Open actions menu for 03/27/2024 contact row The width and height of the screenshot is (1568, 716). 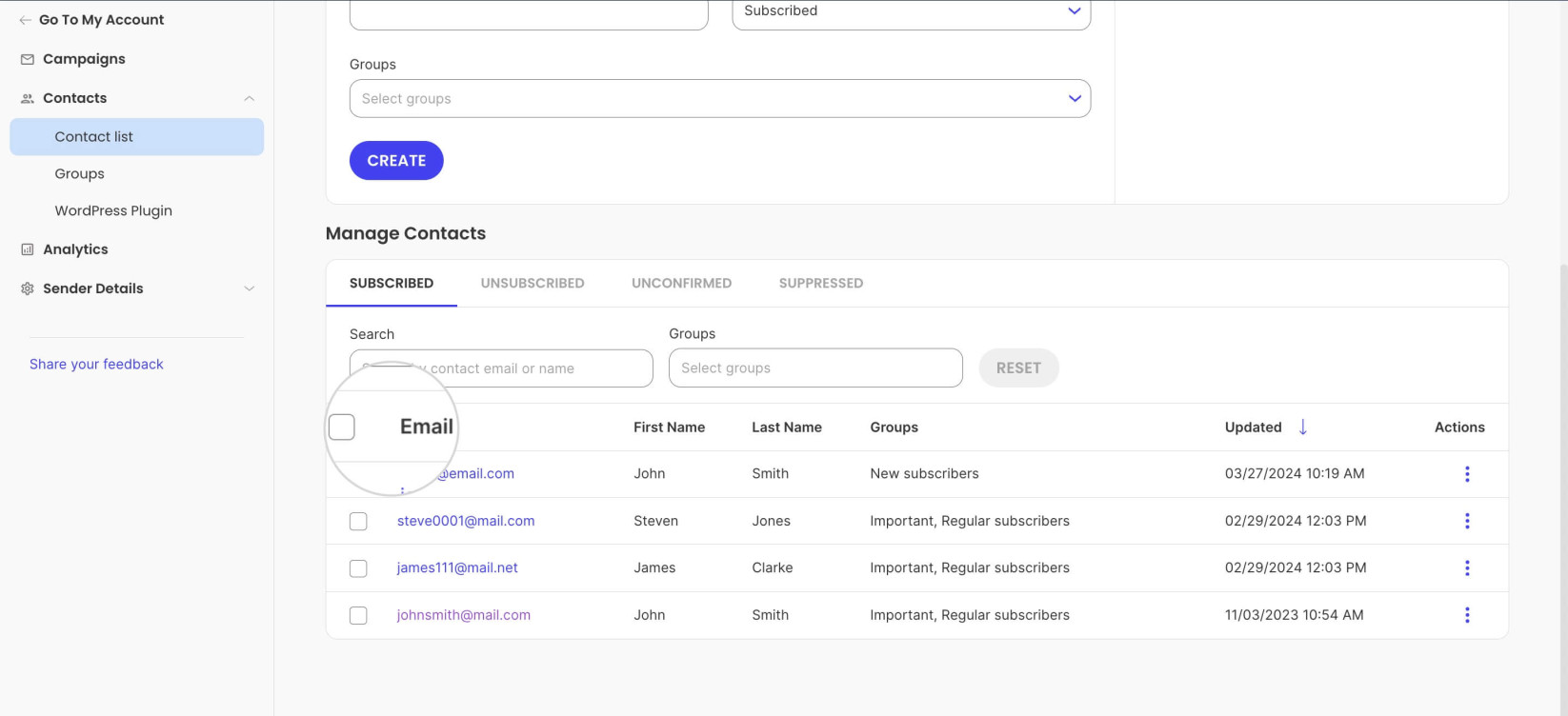coord(1467,474)
